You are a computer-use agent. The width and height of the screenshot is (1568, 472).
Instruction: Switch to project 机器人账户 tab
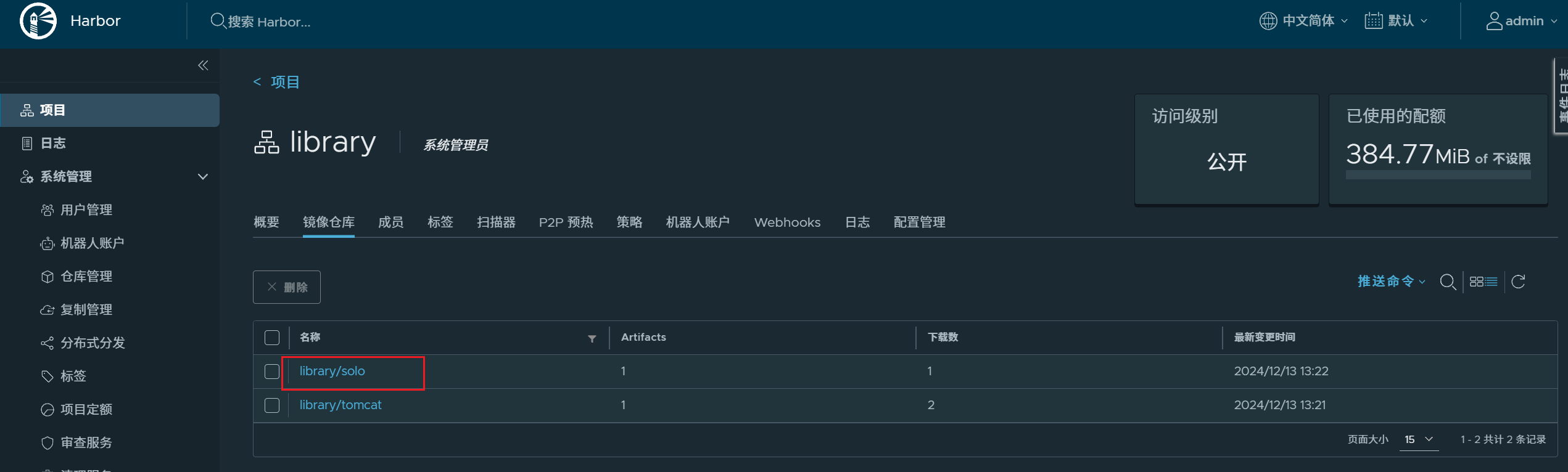click(698, 222)
